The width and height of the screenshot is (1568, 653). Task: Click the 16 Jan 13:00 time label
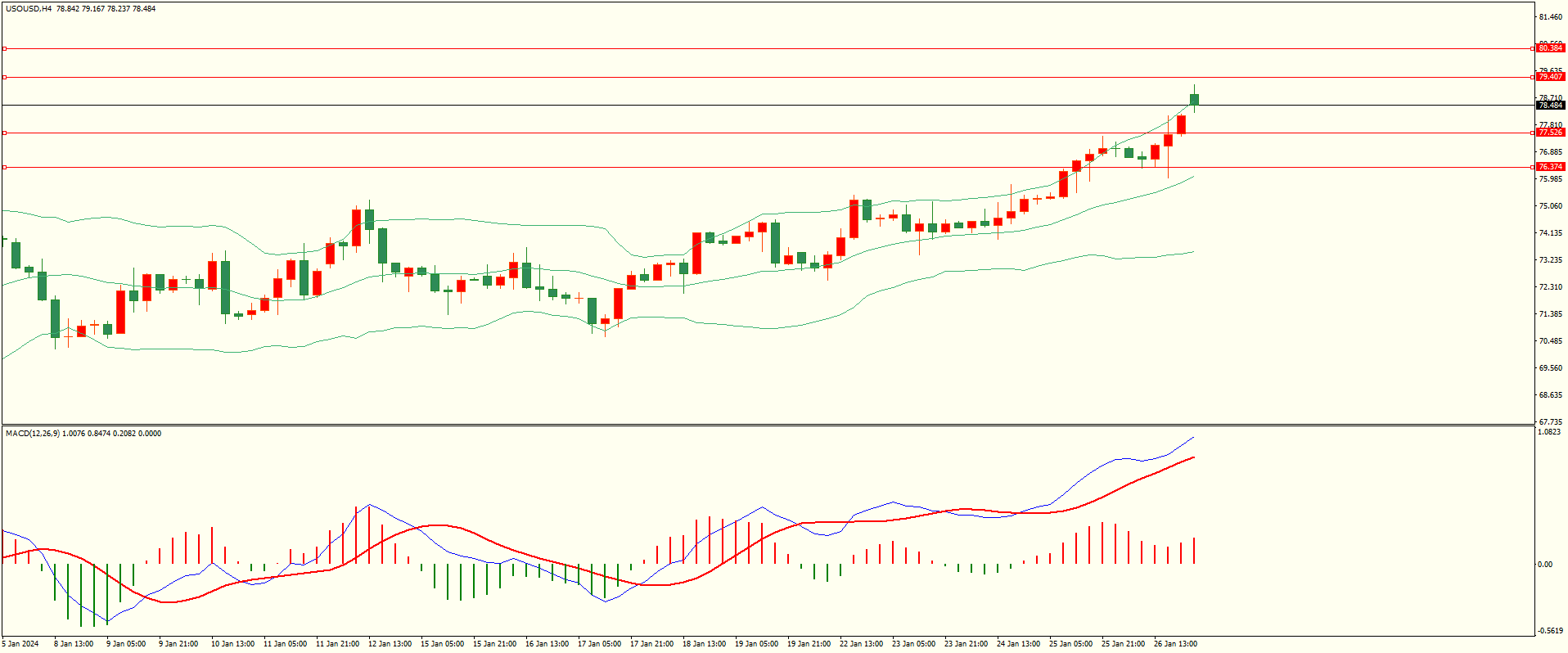pos(547,644)
